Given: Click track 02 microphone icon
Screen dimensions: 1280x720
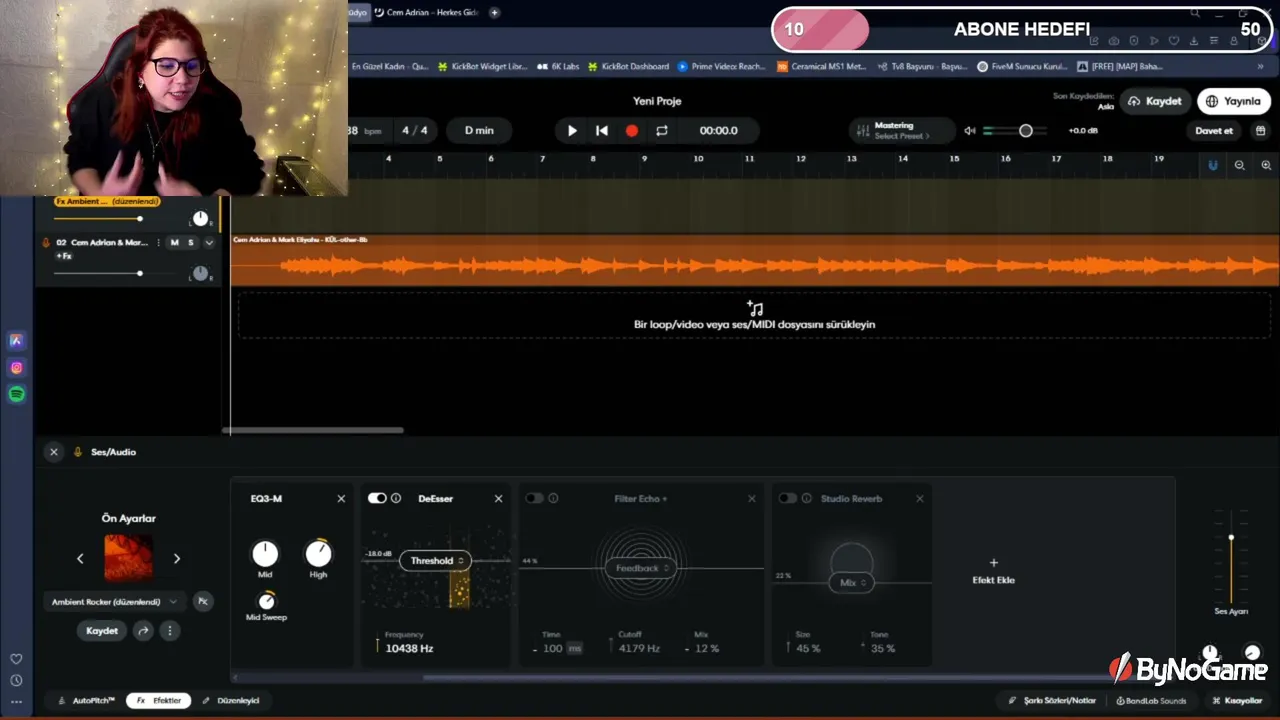Looking at the screenshot, I should [46, 242].
